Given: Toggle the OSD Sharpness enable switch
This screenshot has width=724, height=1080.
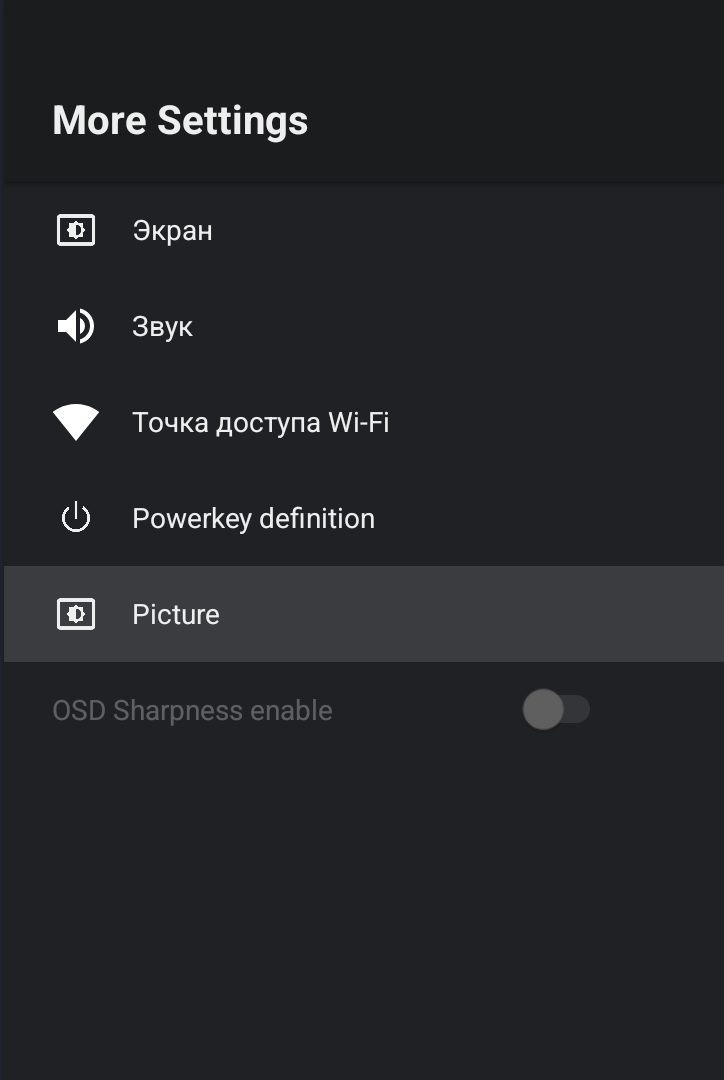Looking at the screenshot, I should click(x=556, y=710).
